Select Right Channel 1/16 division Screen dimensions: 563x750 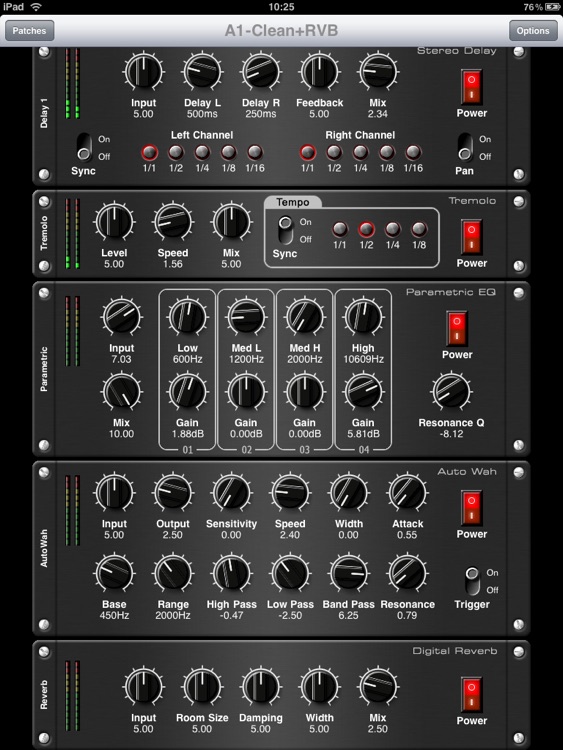413,153
